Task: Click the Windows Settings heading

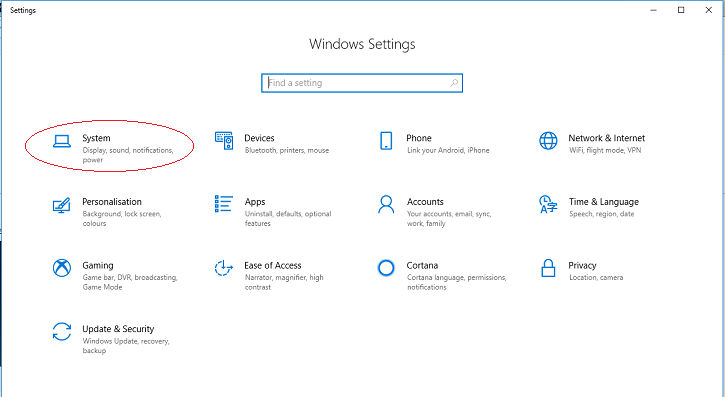Action: click(362, 44)
